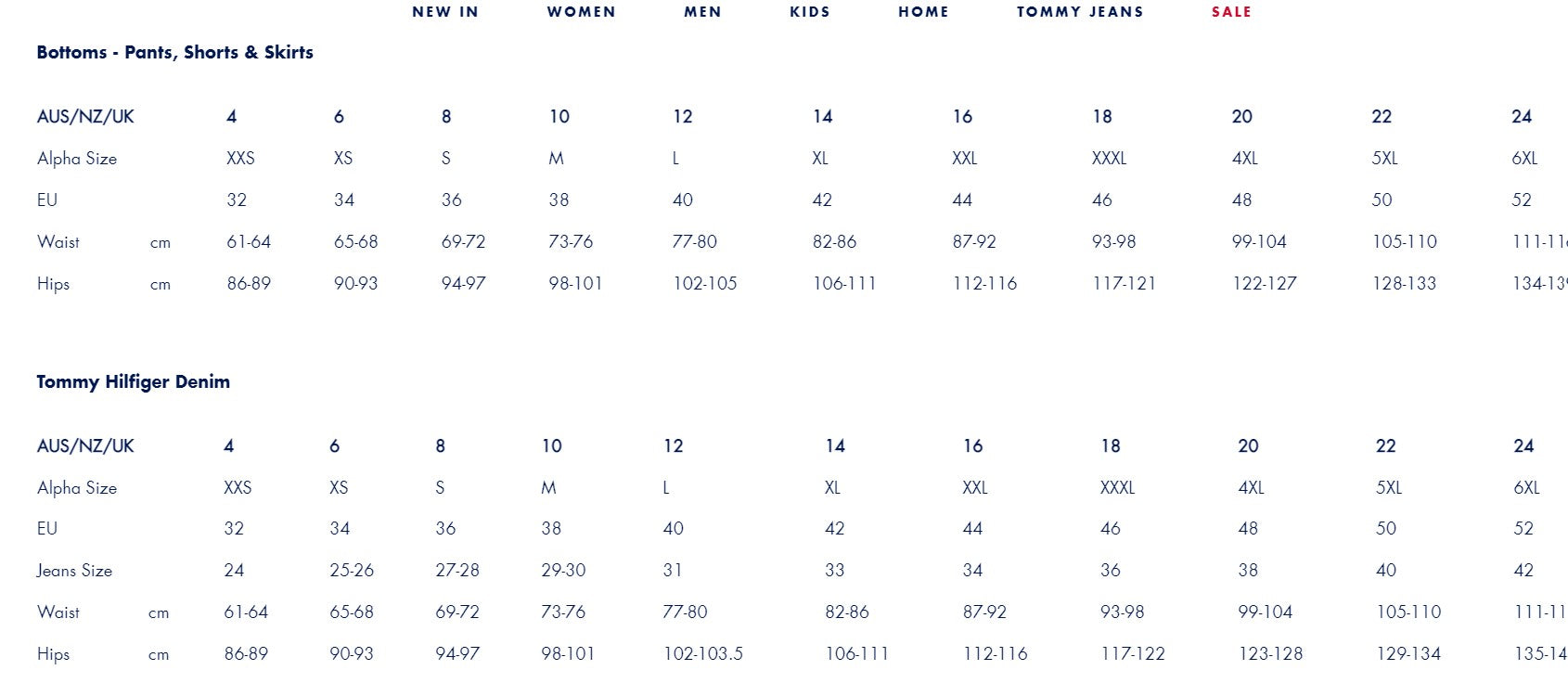Select hips value 129-134 in the Denim table
The image size is (1568, 683).
tap(1408, 654)
